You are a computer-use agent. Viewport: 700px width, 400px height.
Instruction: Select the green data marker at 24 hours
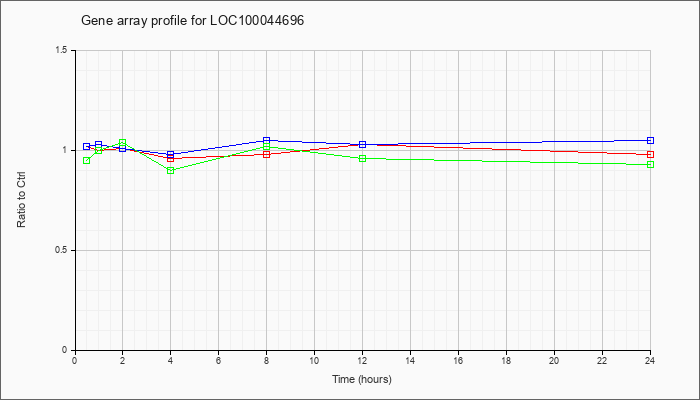tap(650, 164)
